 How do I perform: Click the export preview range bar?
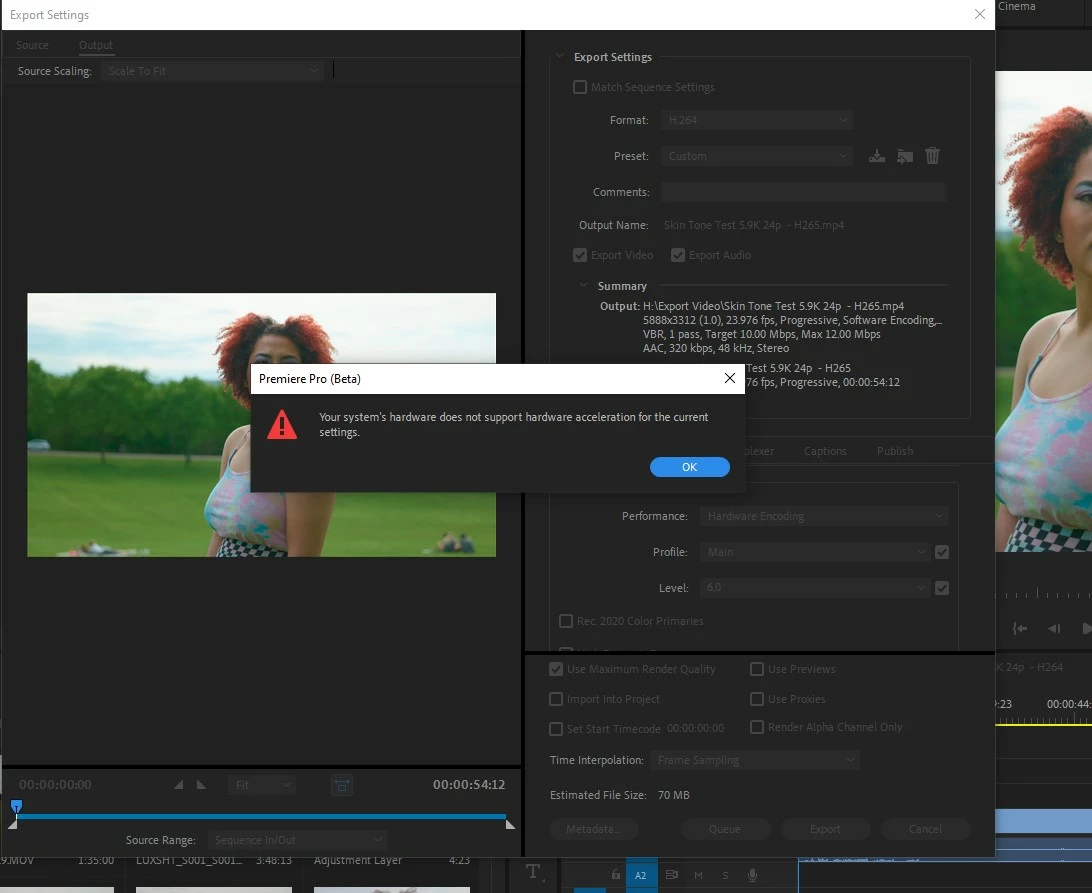point(259,816)
